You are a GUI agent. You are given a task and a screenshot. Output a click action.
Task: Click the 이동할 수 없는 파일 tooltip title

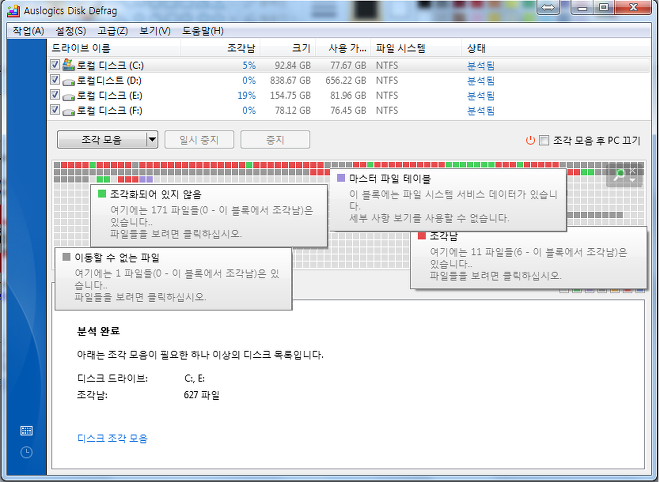(117, 257)
